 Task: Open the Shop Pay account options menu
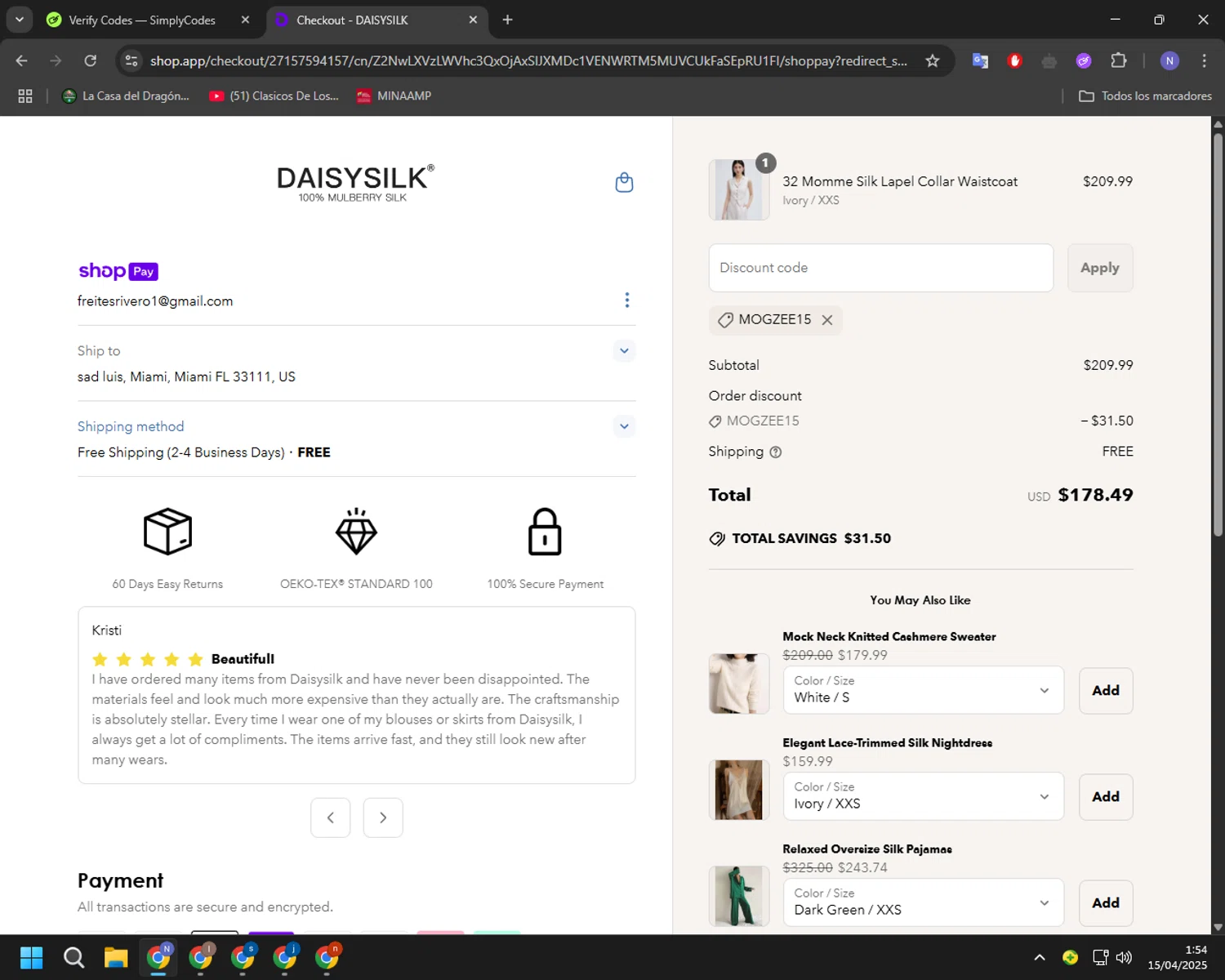[626, 300]
